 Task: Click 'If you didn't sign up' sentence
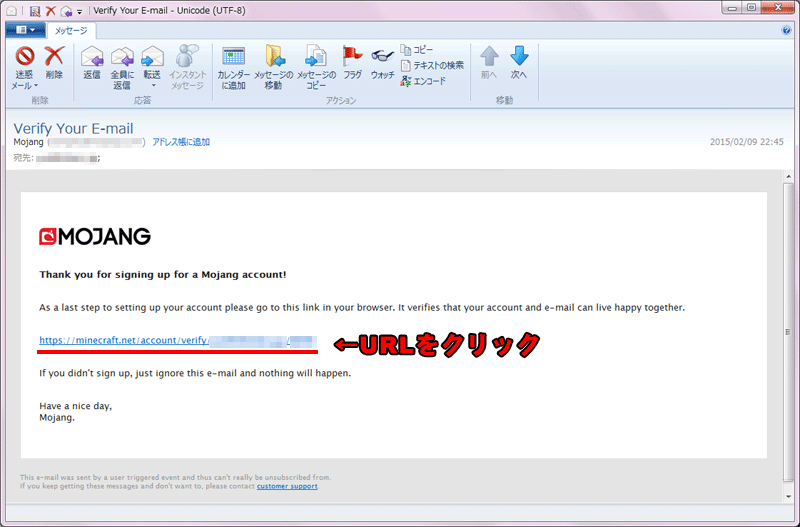(x=195, y=373)
